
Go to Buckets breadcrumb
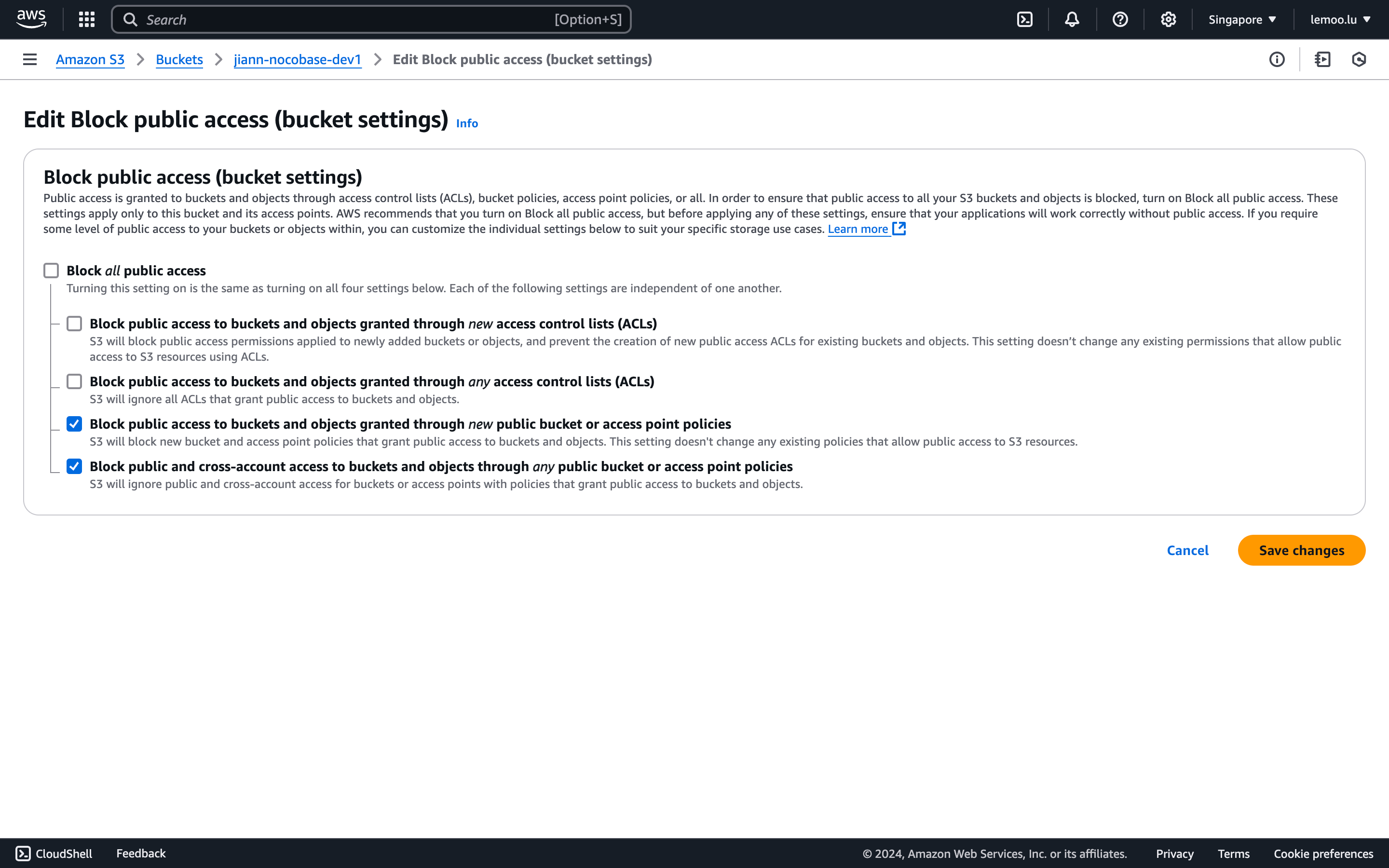(x=179, y=59)
